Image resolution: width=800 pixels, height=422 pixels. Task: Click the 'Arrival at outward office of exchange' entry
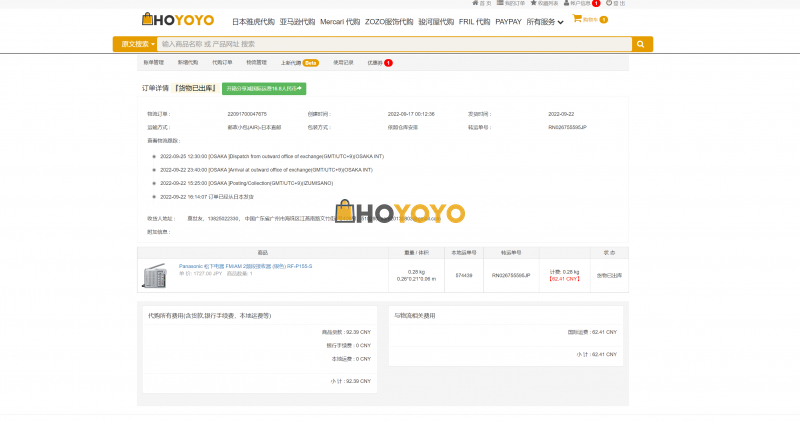pos(266,170)
